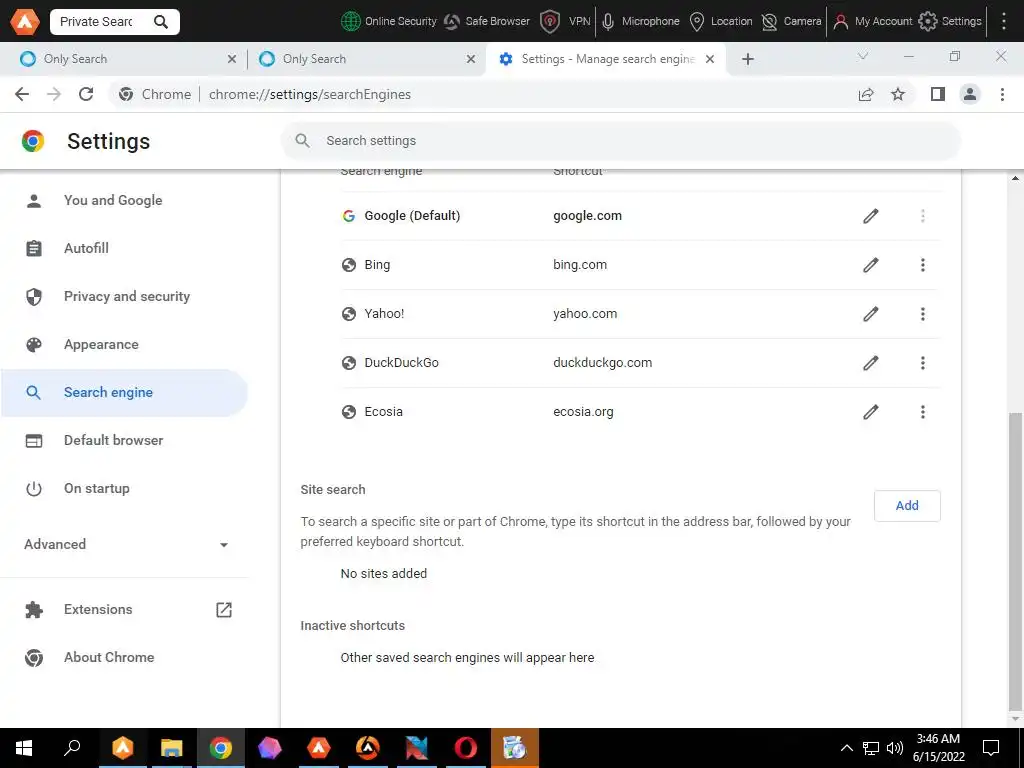Open volume control in system tray
Screen dimensions: 1024x768
pos(895,748)
